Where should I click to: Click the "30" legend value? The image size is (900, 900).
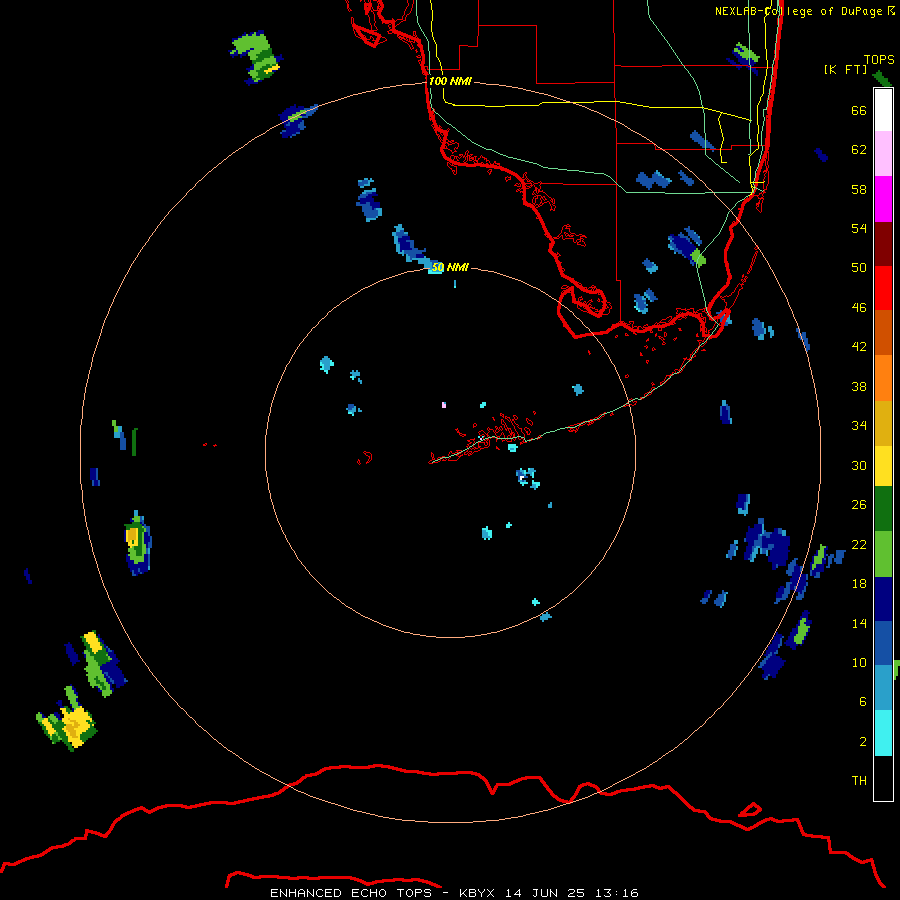pyautogui.click(x=859, y=465)
